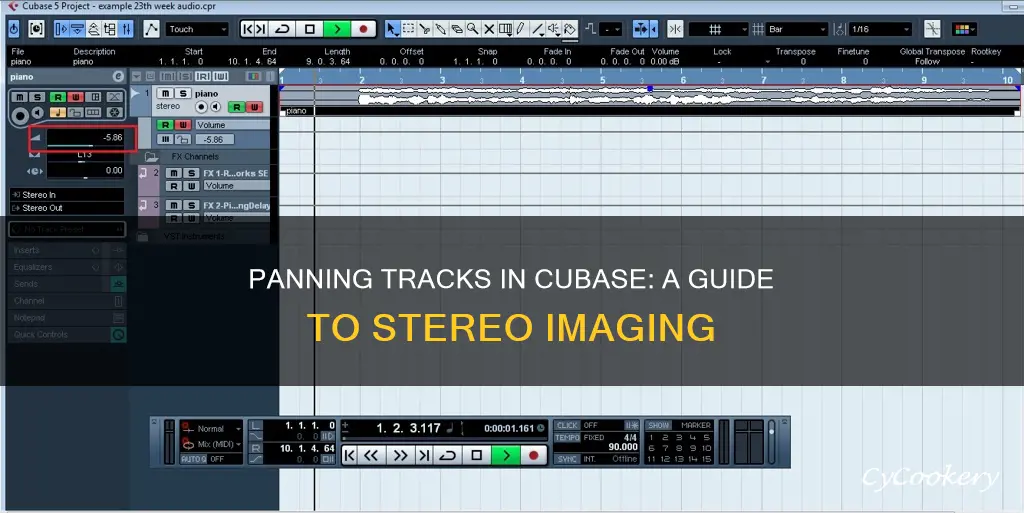The width and height of the screenshot is (1024, 513).
Task: Open the Stereo Out output routing
Action: (67, 208)
